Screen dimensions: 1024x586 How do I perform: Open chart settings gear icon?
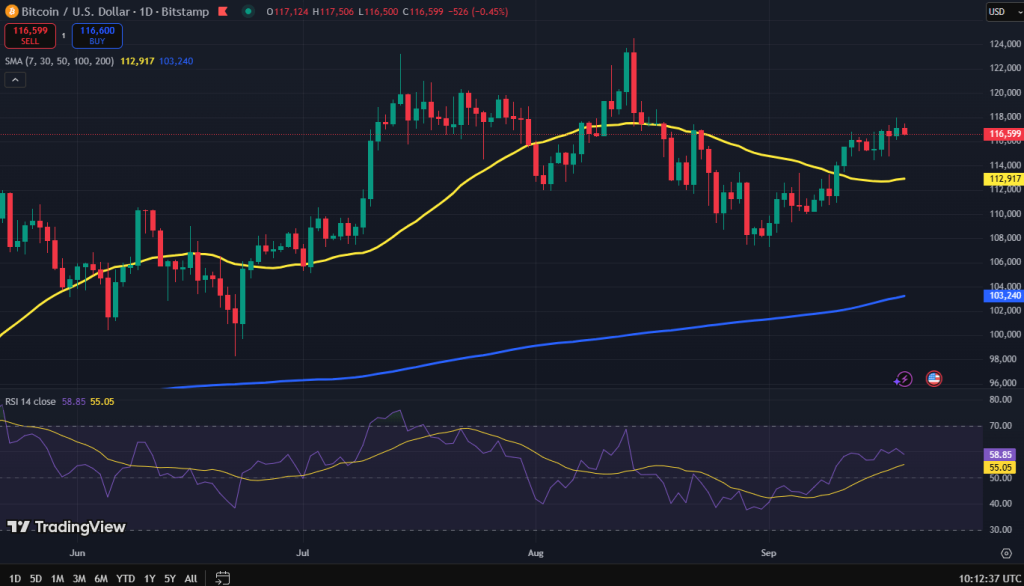1006,553
